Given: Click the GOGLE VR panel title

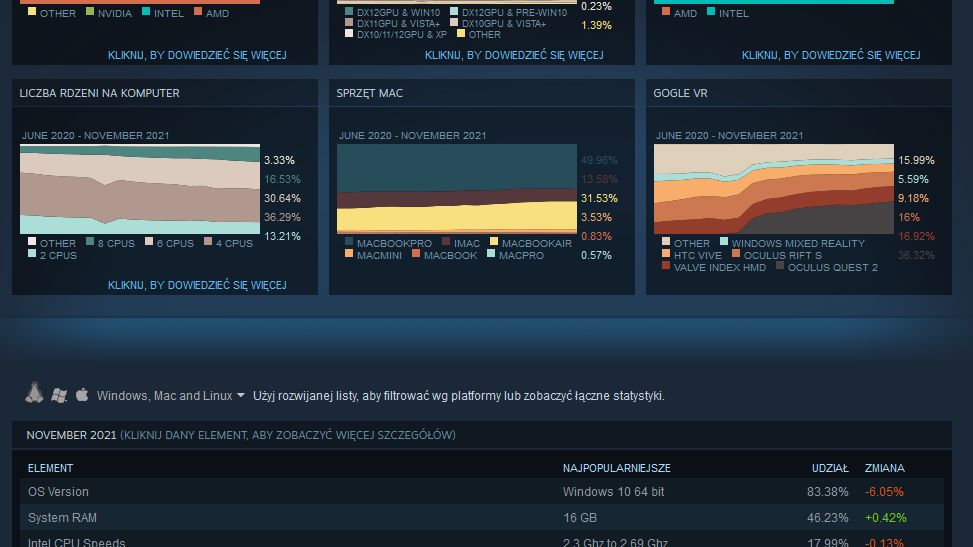Looking at the screenshot, I should 680,93.
